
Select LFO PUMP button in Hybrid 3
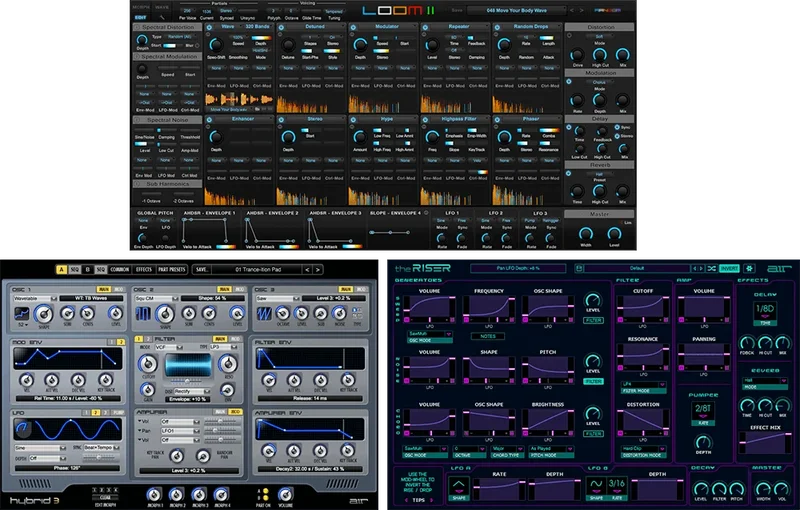click(118, 412)
